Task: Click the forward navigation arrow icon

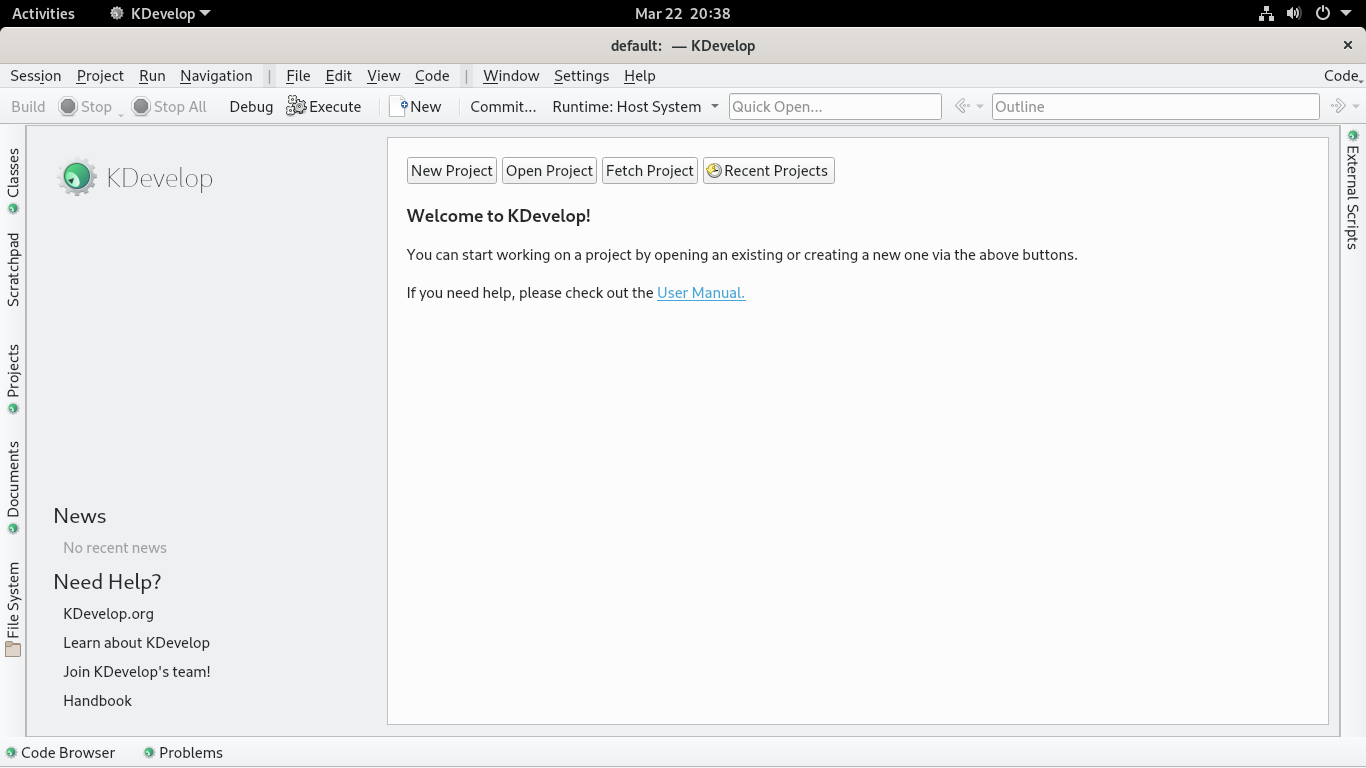Action: (x=1338, y=106)
